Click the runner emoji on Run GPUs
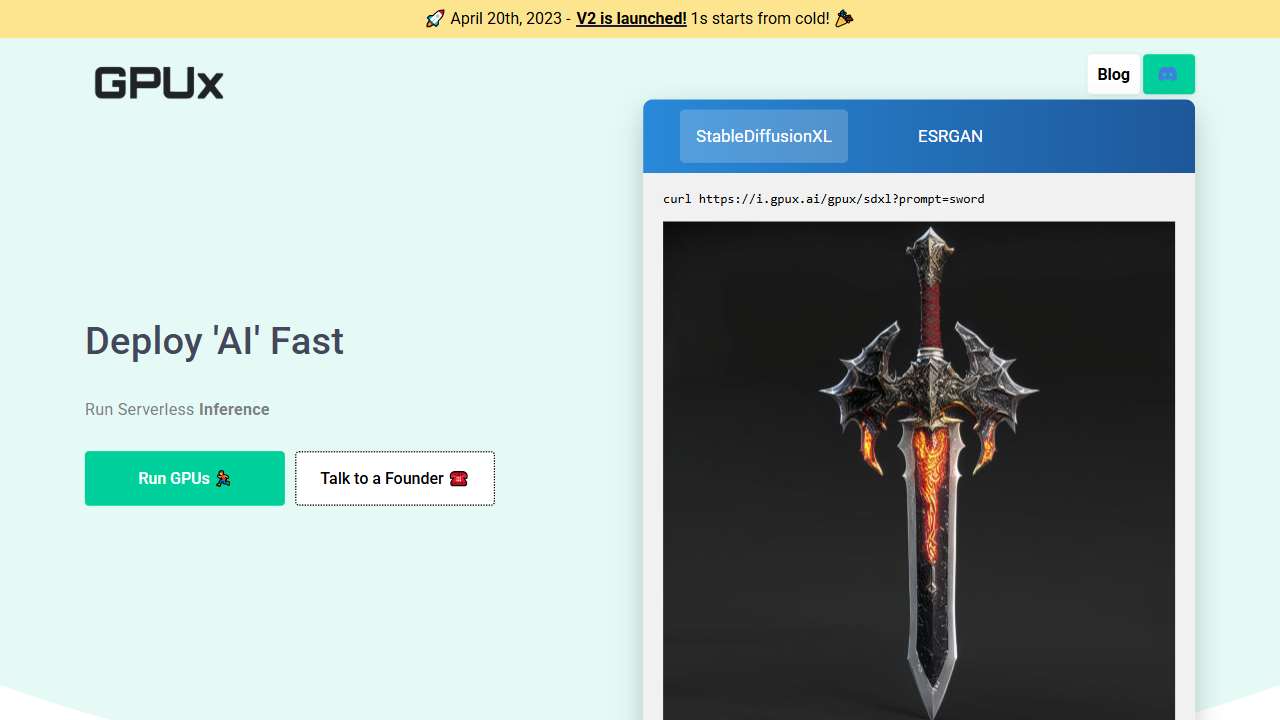 223,478
